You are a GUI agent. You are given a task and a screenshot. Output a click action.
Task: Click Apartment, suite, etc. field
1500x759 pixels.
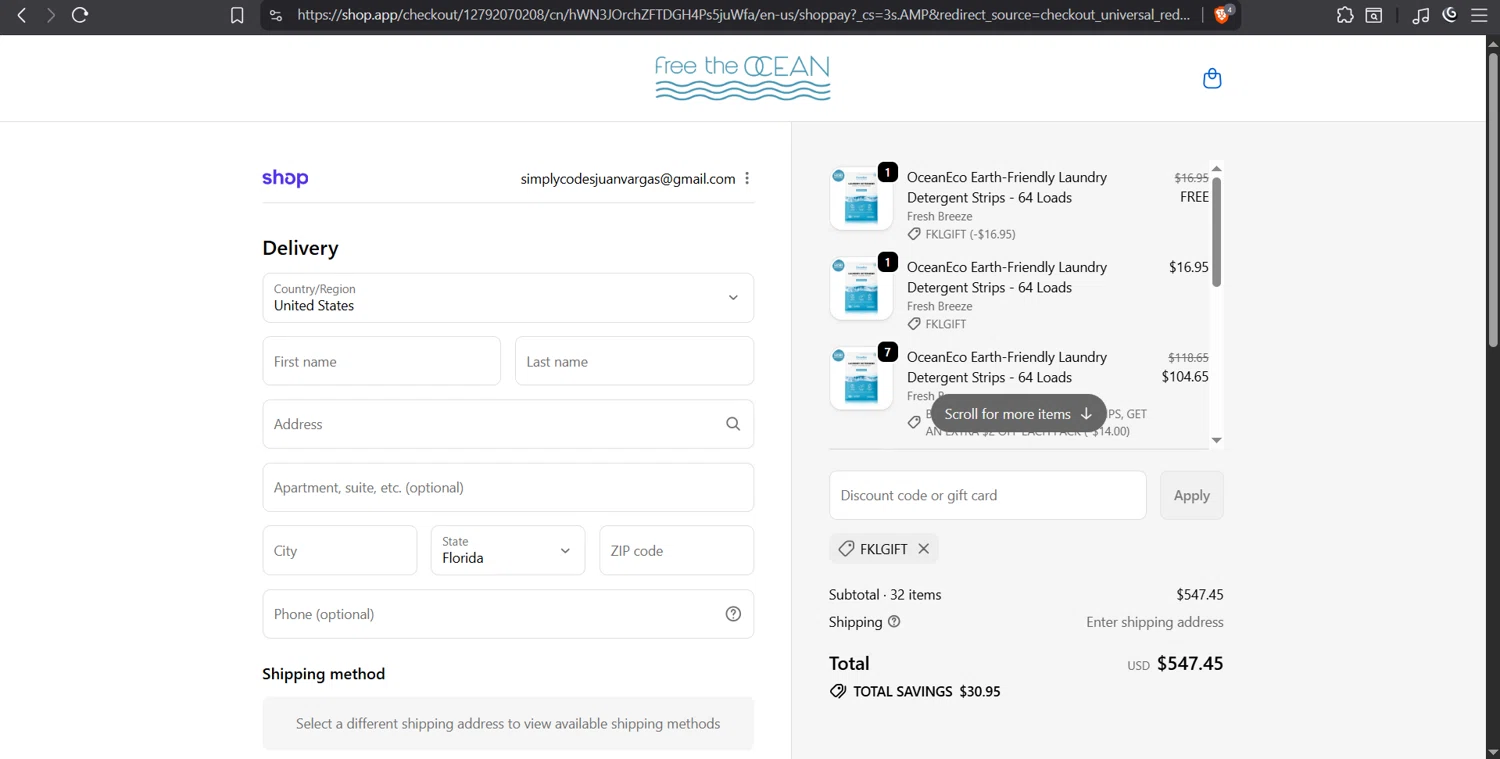tap(508, 487)
